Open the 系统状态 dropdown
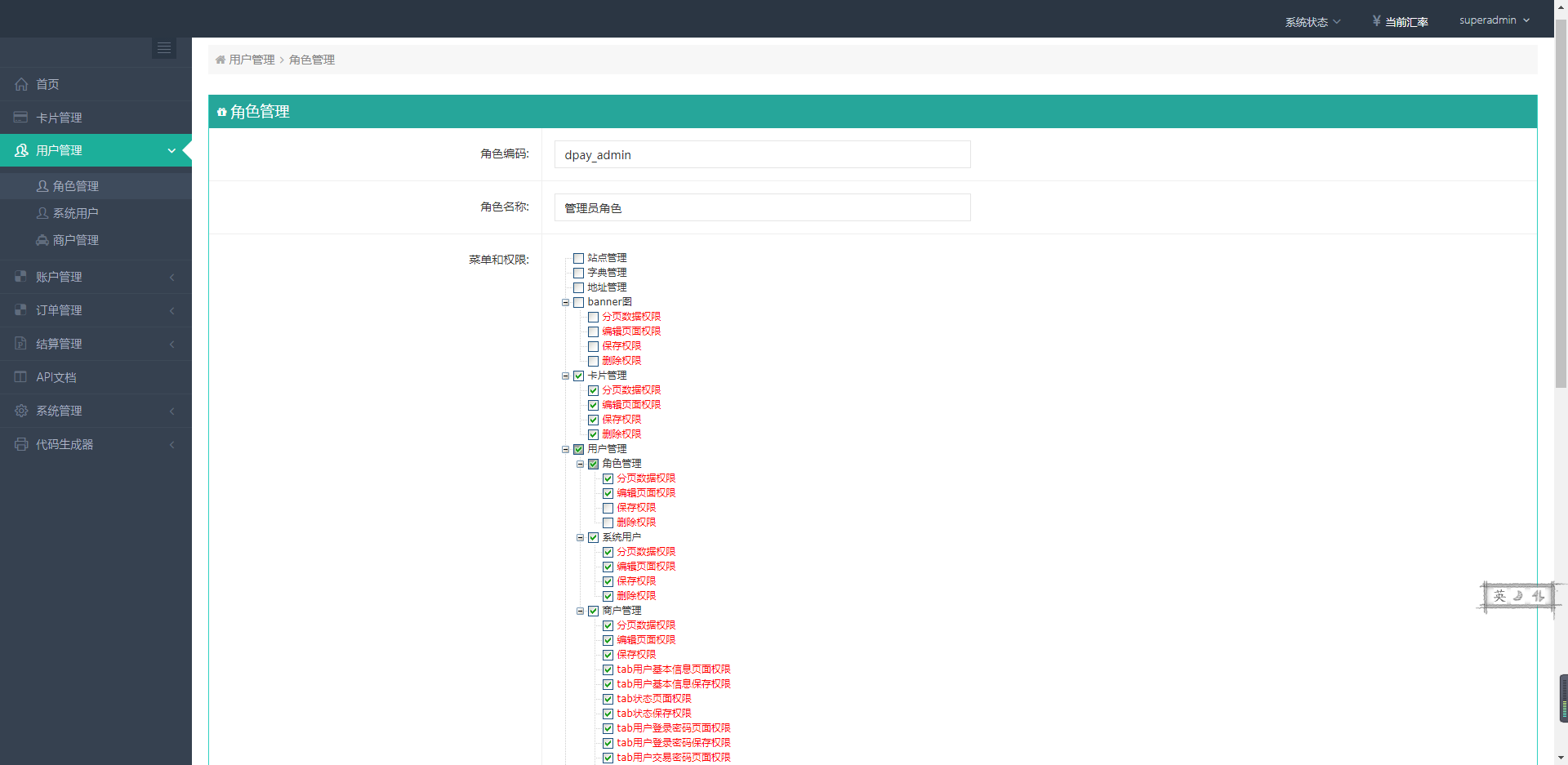This screenshot has height=765, width=1568. pyautogui.click(x=1312, y=22)
